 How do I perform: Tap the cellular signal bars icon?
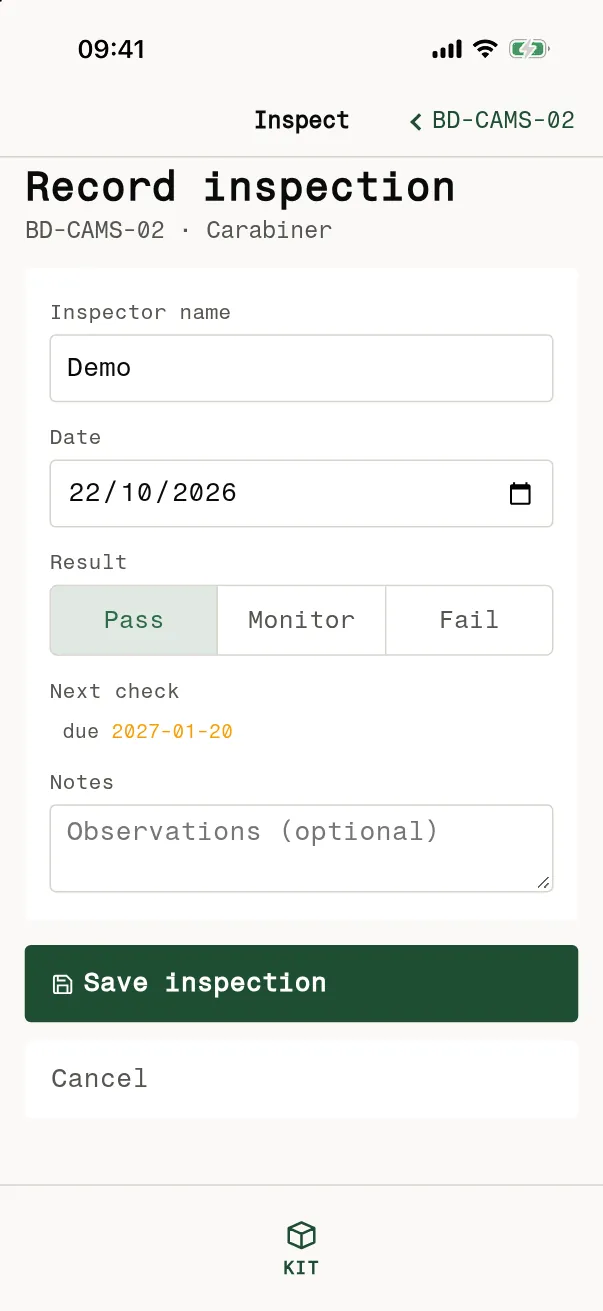(x=447, y=50)
